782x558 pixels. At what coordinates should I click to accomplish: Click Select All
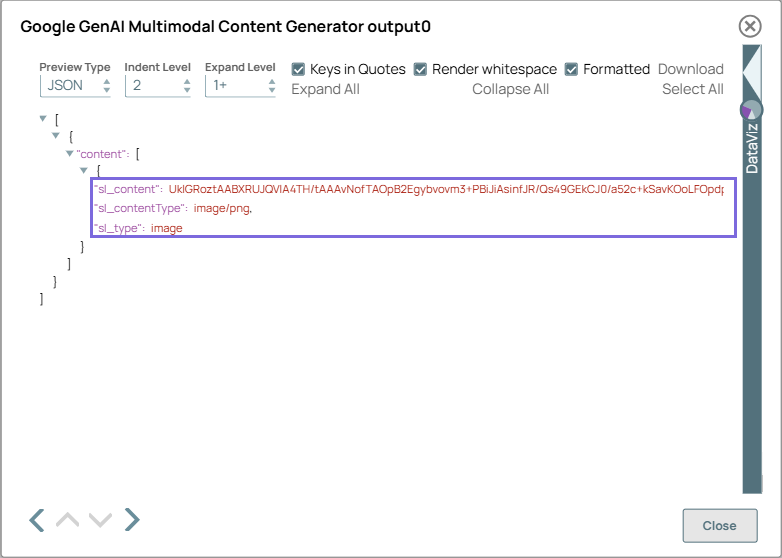(693, 89)
